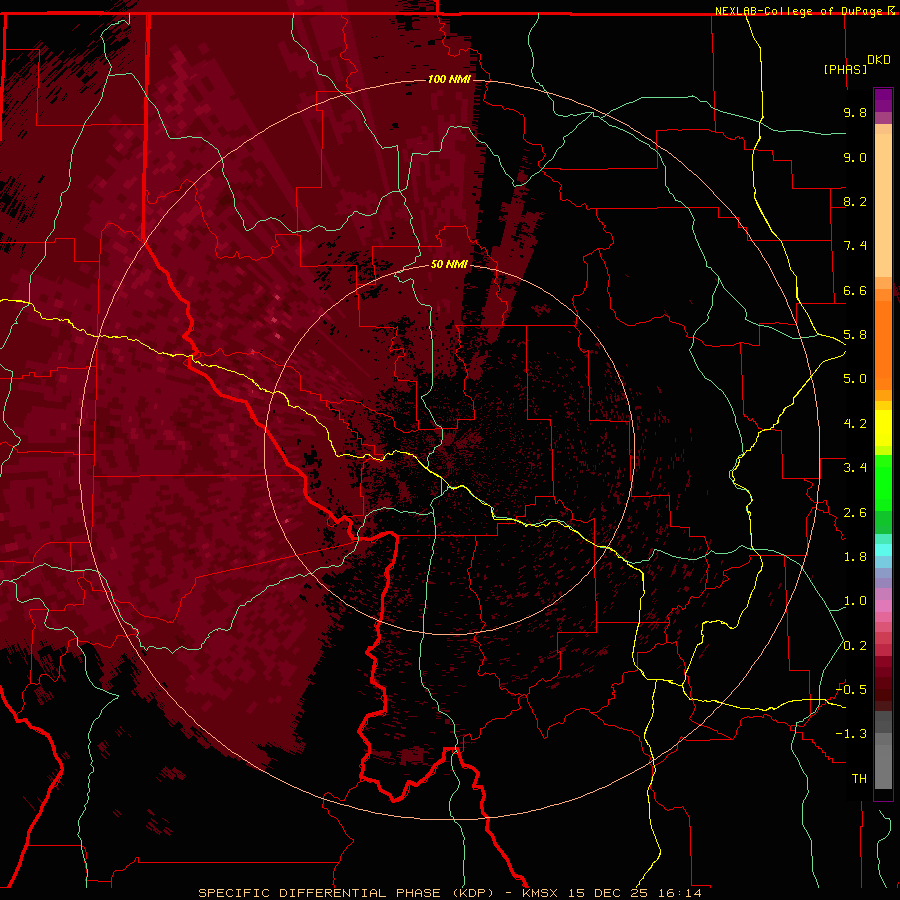Screen dimensions: 900x900
Task: Click the '5.8' color scale value
Action: (855, 335)
